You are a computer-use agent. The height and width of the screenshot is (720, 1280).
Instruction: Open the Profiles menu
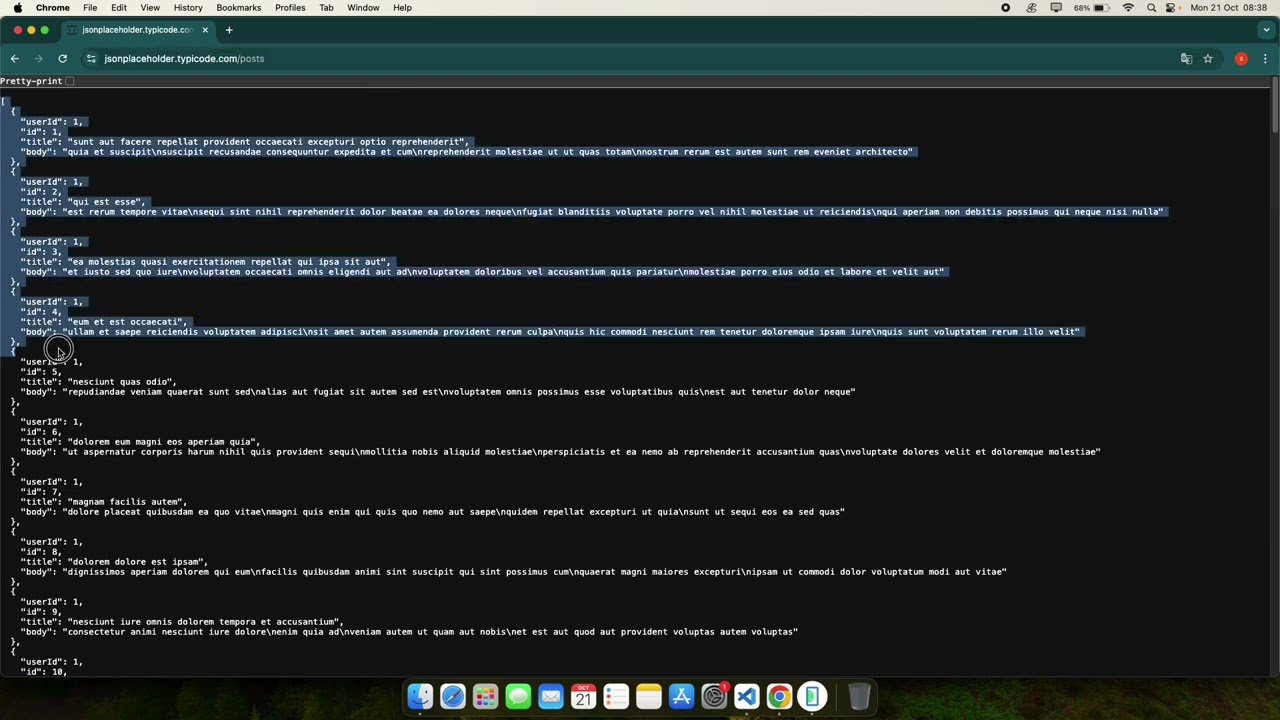[290, 8]
